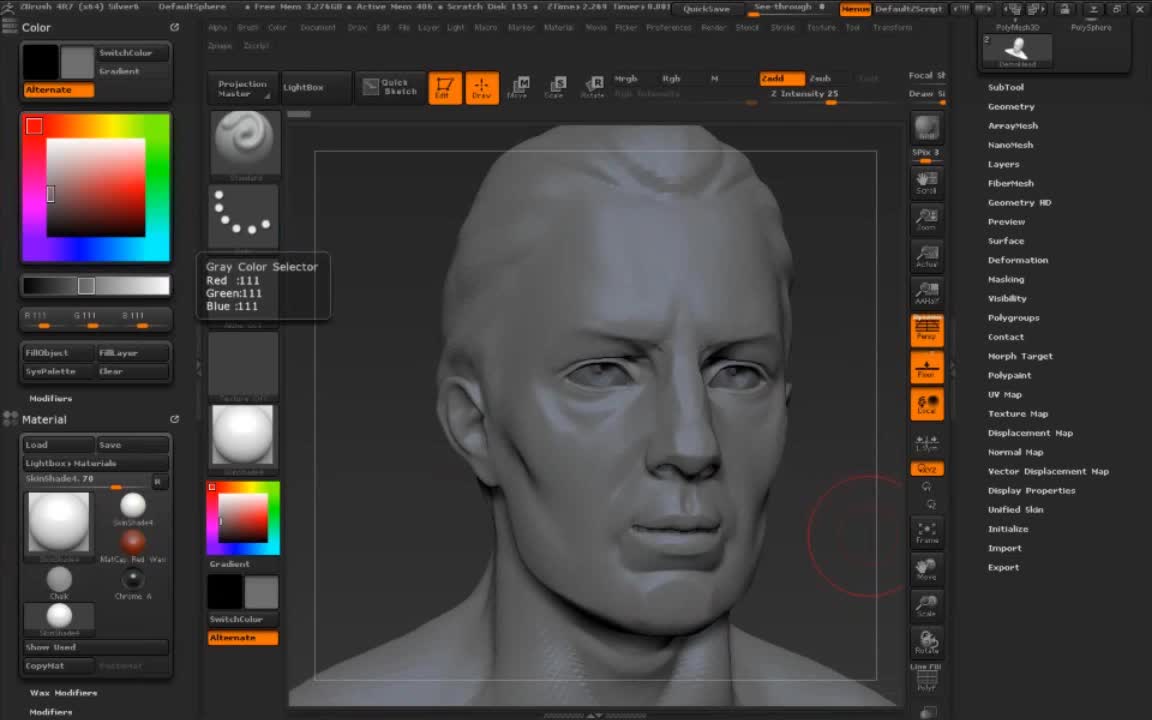
Task: Select the Draw mode button
Action: point(482,88)
